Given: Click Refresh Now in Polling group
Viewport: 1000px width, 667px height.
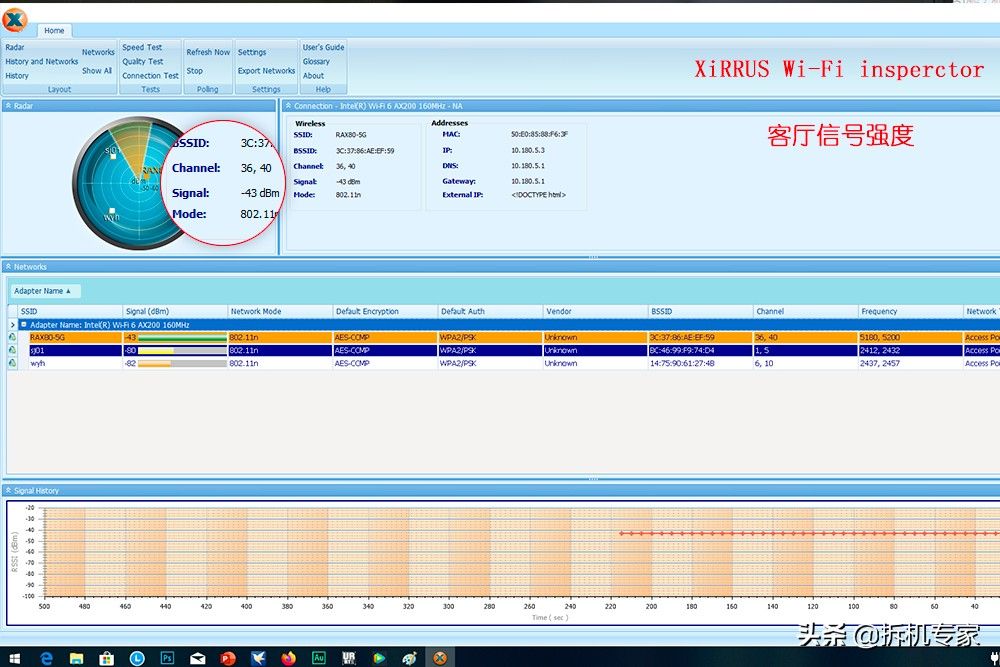Looking at the screenshot, I should (208, 52).
